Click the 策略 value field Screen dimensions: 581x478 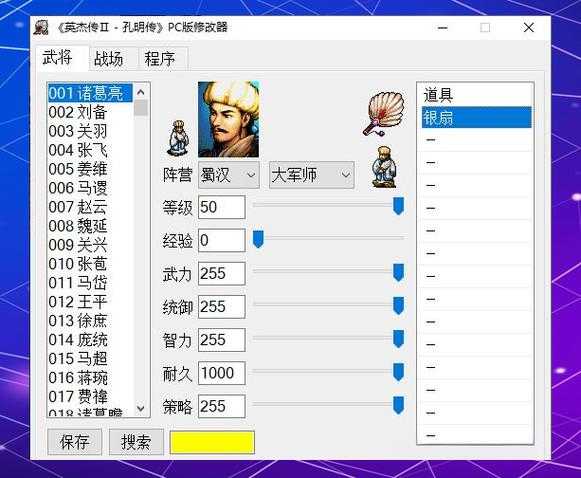222,406
